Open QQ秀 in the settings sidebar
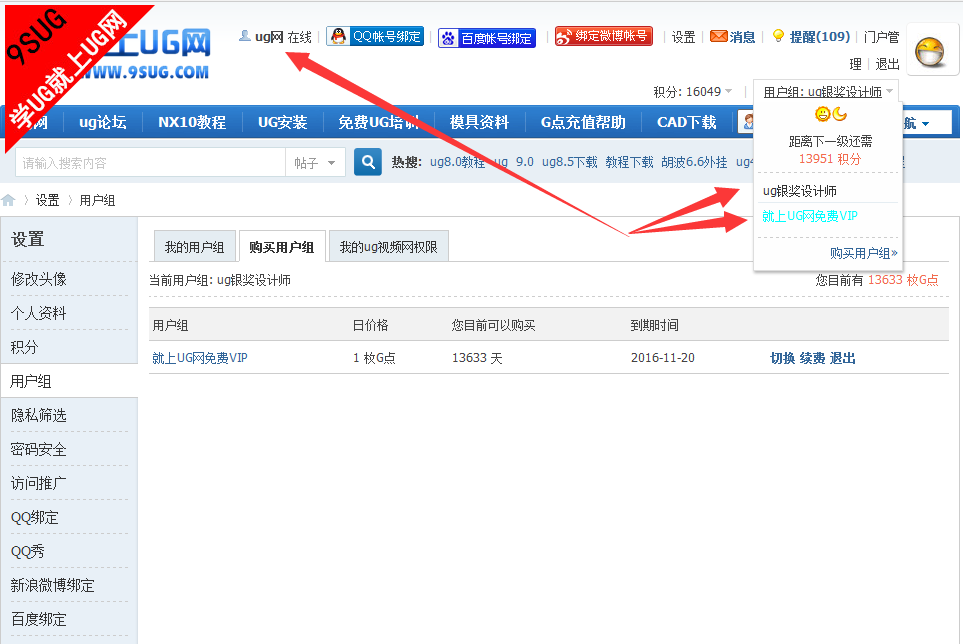The width and height of the screenshot is (963, 644). click(x=28, y=551)
